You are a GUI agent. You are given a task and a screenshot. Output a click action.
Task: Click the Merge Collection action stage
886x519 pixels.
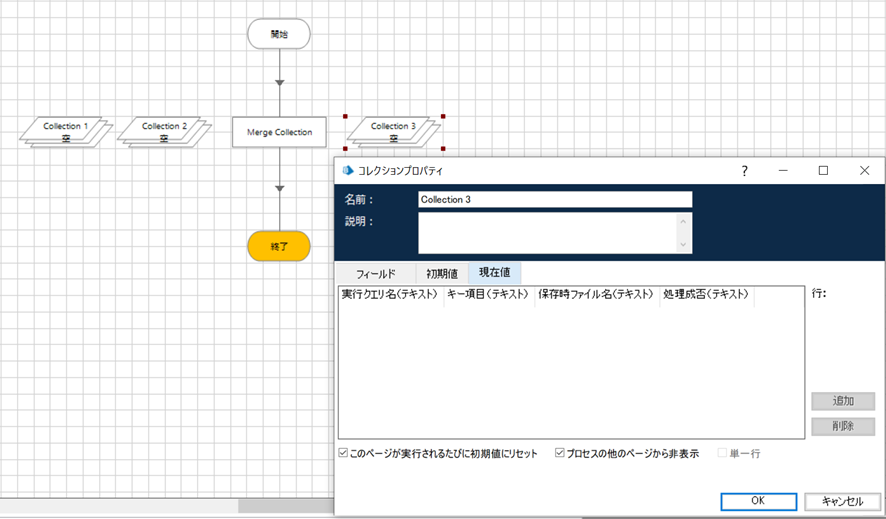pyautogui.click(x=279, y=132)
